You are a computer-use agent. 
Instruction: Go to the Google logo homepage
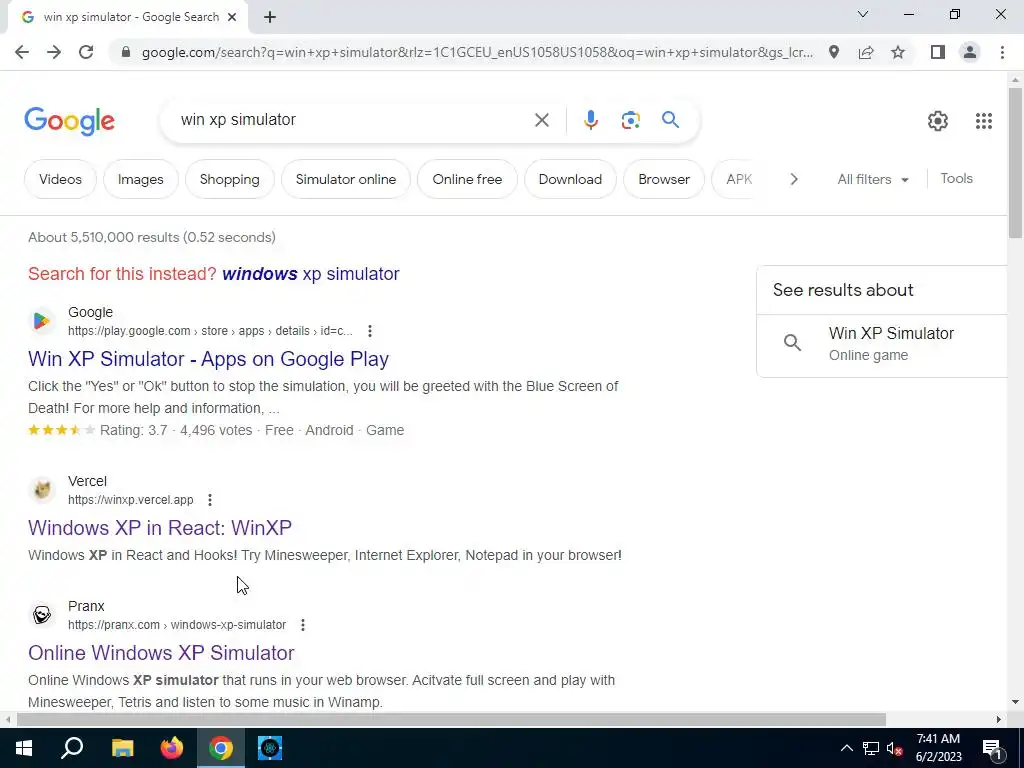click(69, 121)
